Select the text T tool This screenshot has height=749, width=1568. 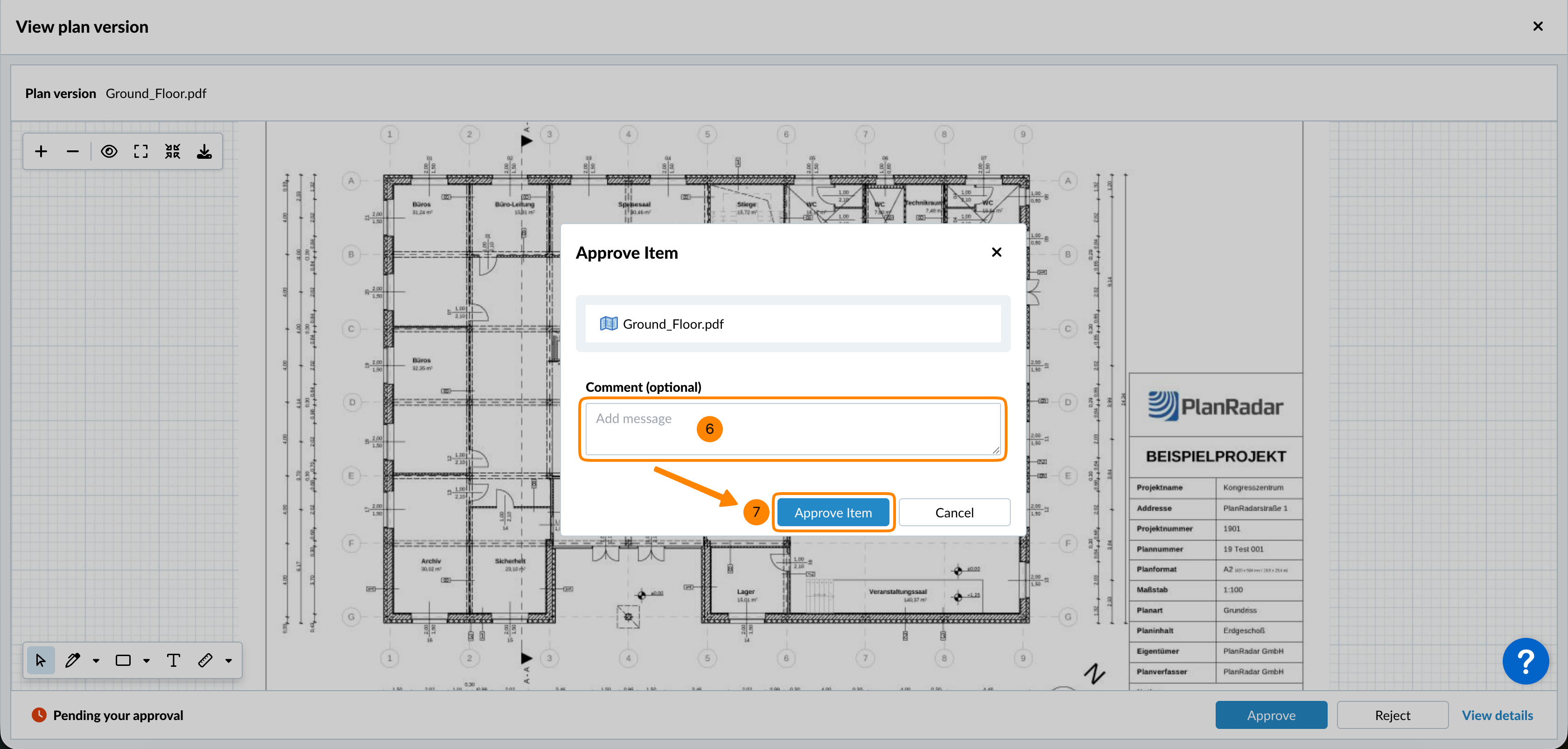click(x=174, y=661)
